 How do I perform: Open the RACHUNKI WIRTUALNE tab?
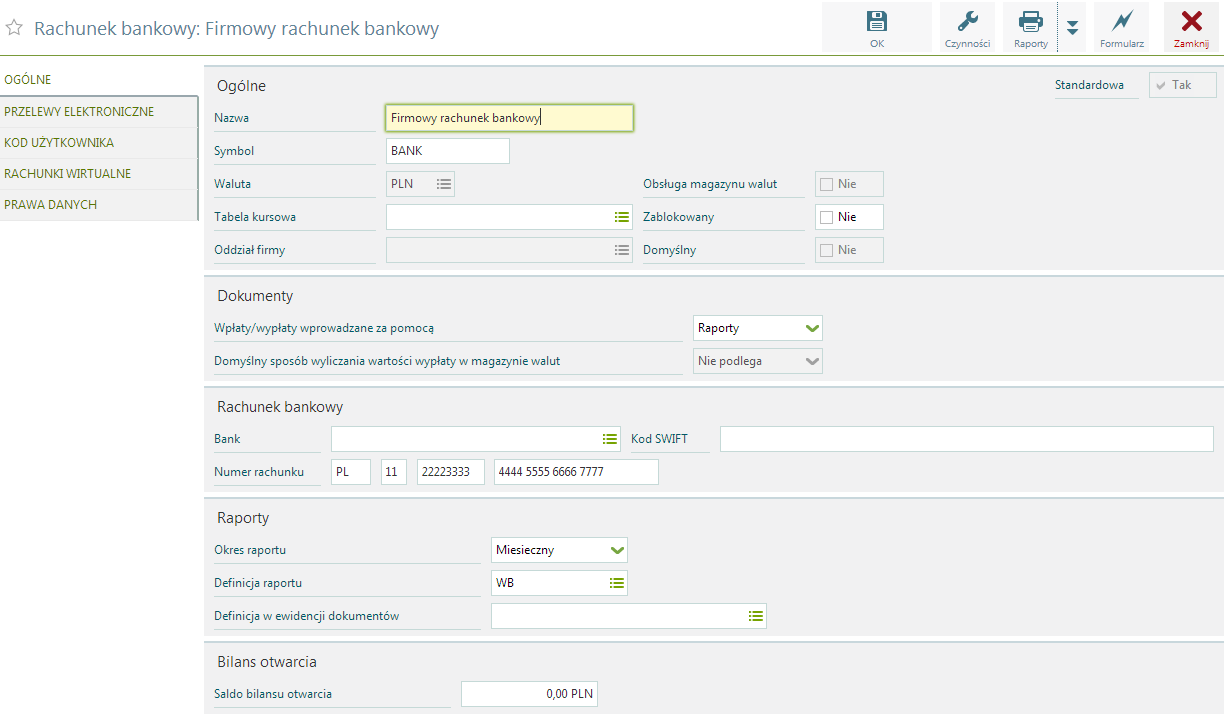pos(99,173)
